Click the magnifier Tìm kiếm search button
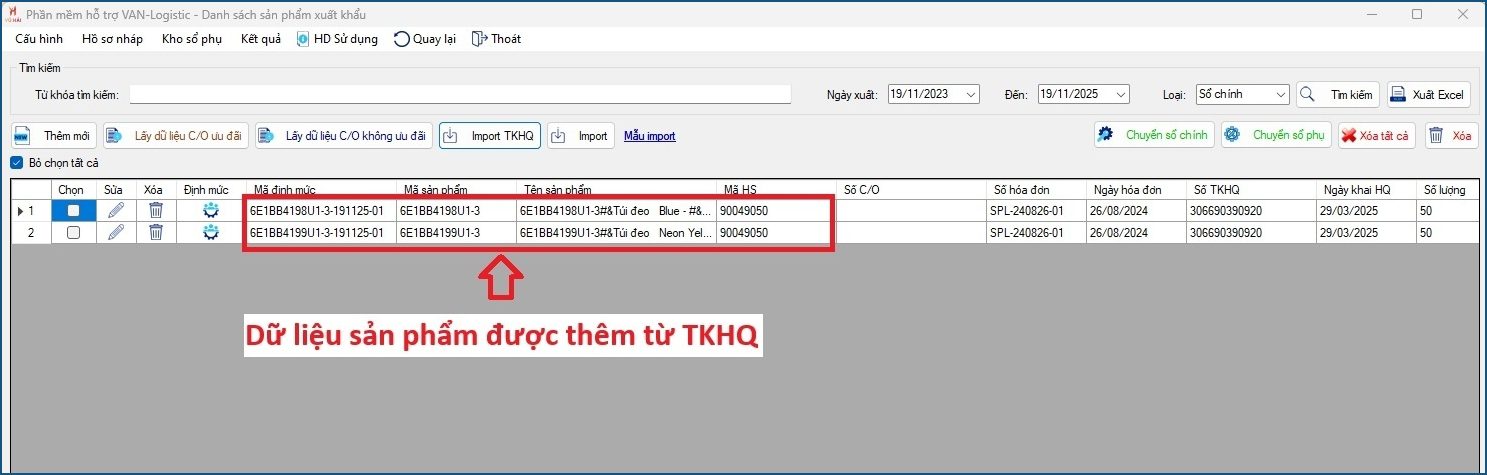 (1338, 94)
